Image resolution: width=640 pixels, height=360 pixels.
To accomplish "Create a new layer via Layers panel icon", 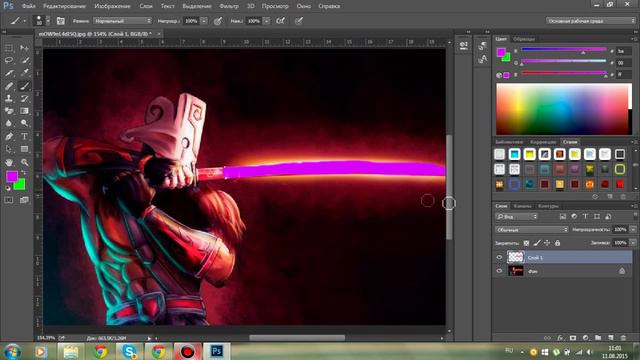I will pyautogui.click(x=611, y=338).
